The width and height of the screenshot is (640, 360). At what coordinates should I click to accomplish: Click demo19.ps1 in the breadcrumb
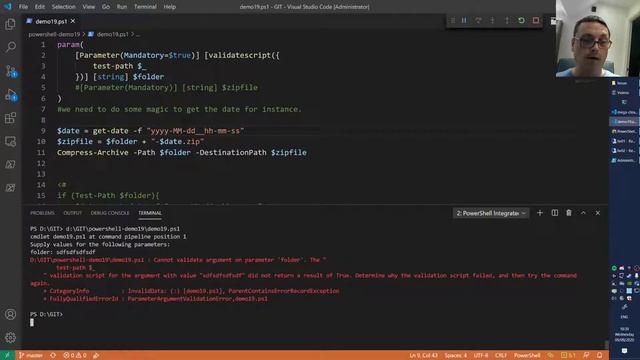click(x=112, y=34)
